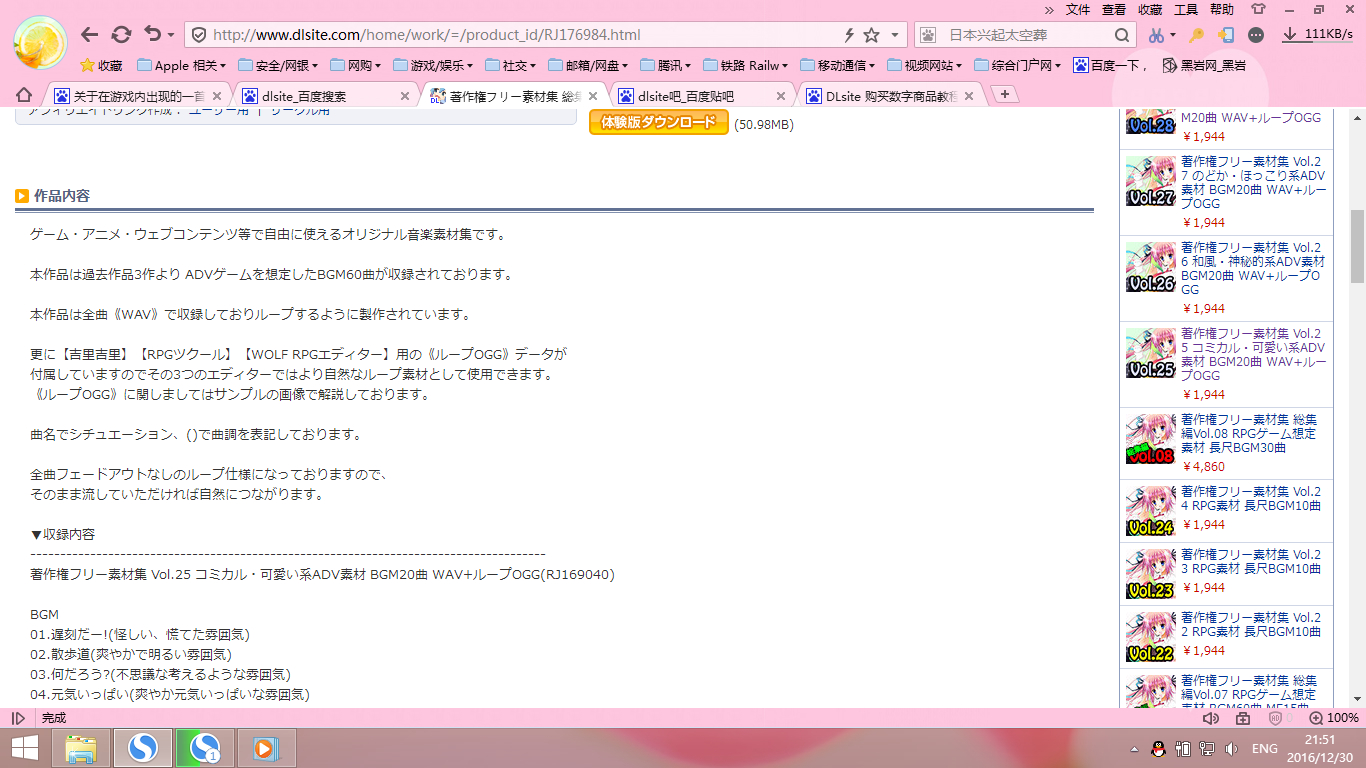Click the lightning speed mode icon
This screenshot has width=1366, height=768.
(849, 35)
